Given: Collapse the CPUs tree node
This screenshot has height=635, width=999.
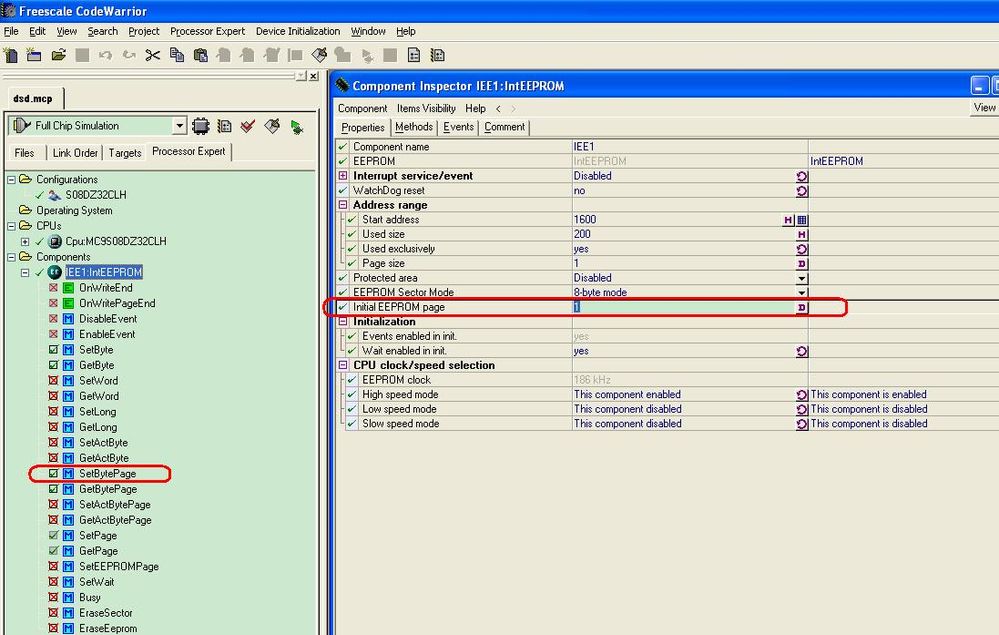Looking at the screenshot, I should (11, 226).
